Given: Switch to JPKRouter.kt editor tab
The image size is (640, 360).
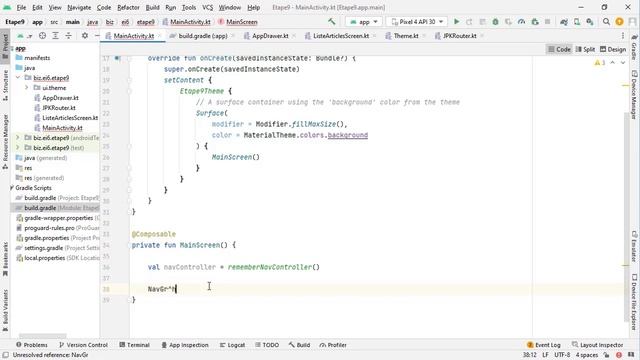Looking at the screenshot, I should point(459,36).
